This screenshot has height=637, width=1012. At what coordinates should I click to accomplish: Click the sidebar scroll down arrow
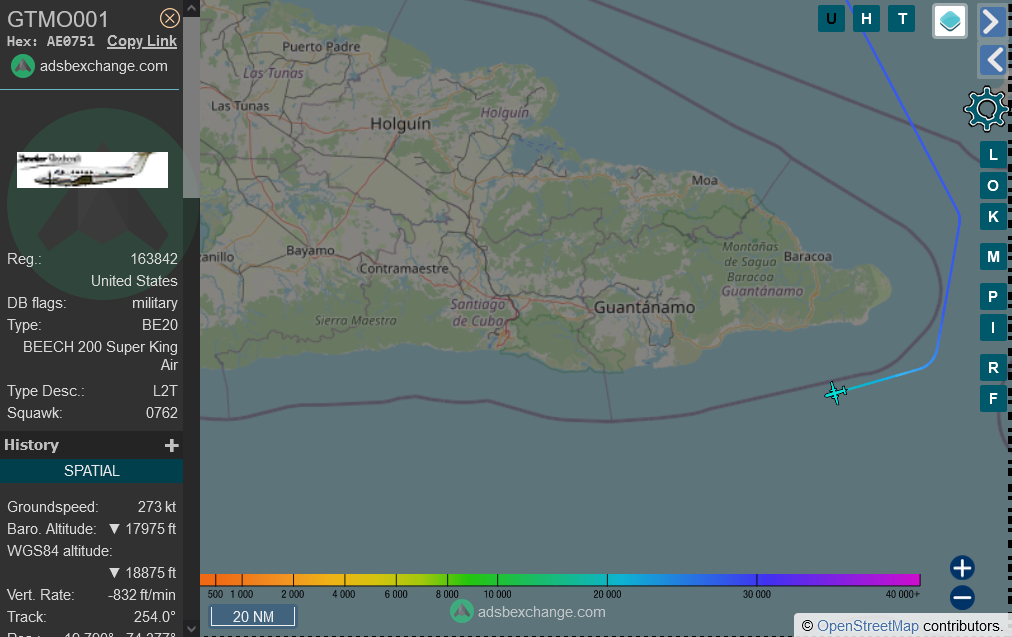[x=192, y=629]
